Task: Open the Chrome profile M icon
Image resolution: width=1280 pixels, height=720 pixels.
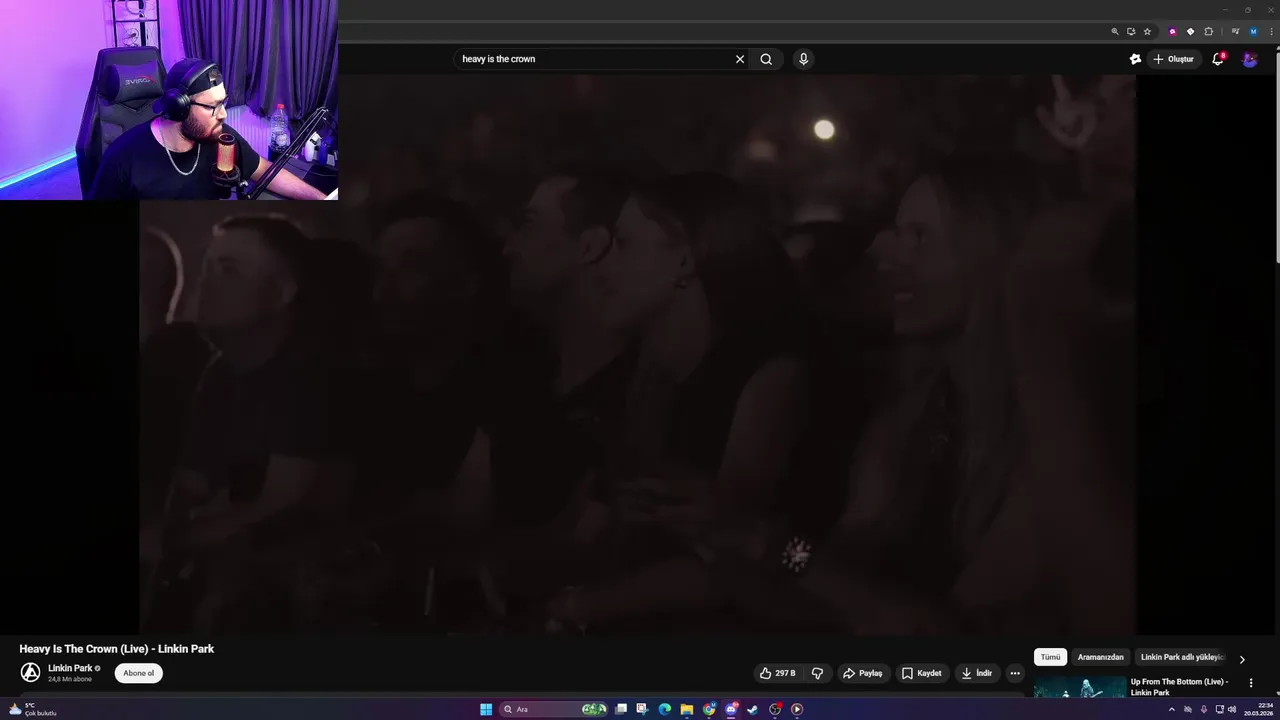Action: click(x=1253, y=32)
